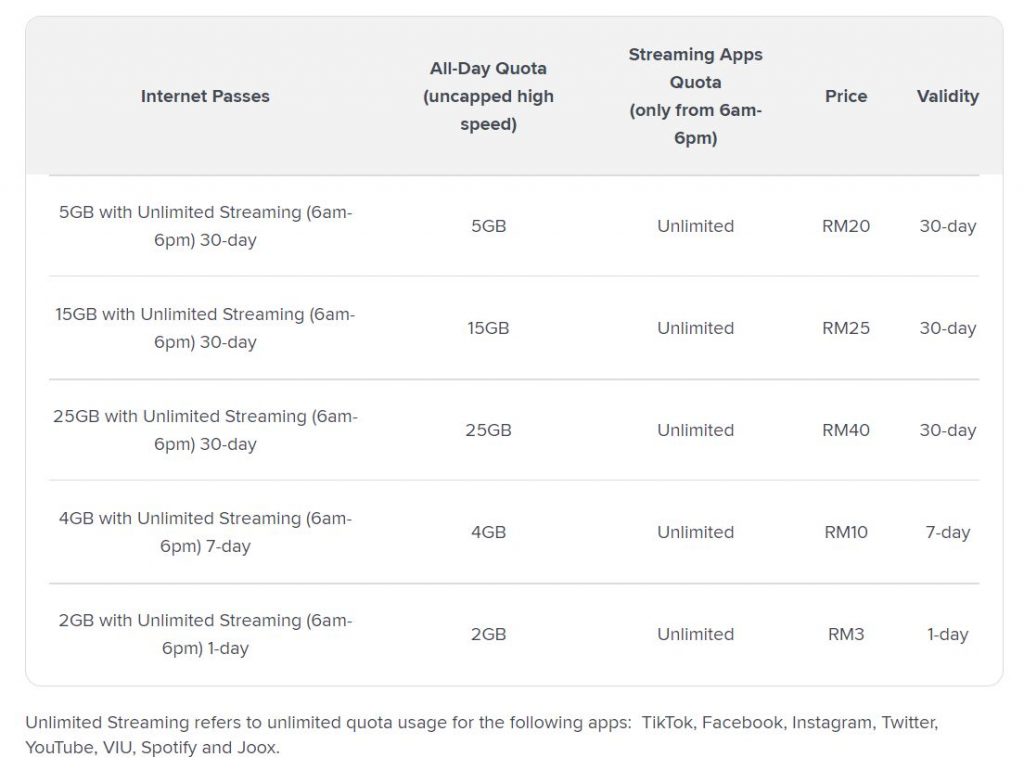Click the 1-day validity cell
Screen dimensions: 1024x770
947,634
